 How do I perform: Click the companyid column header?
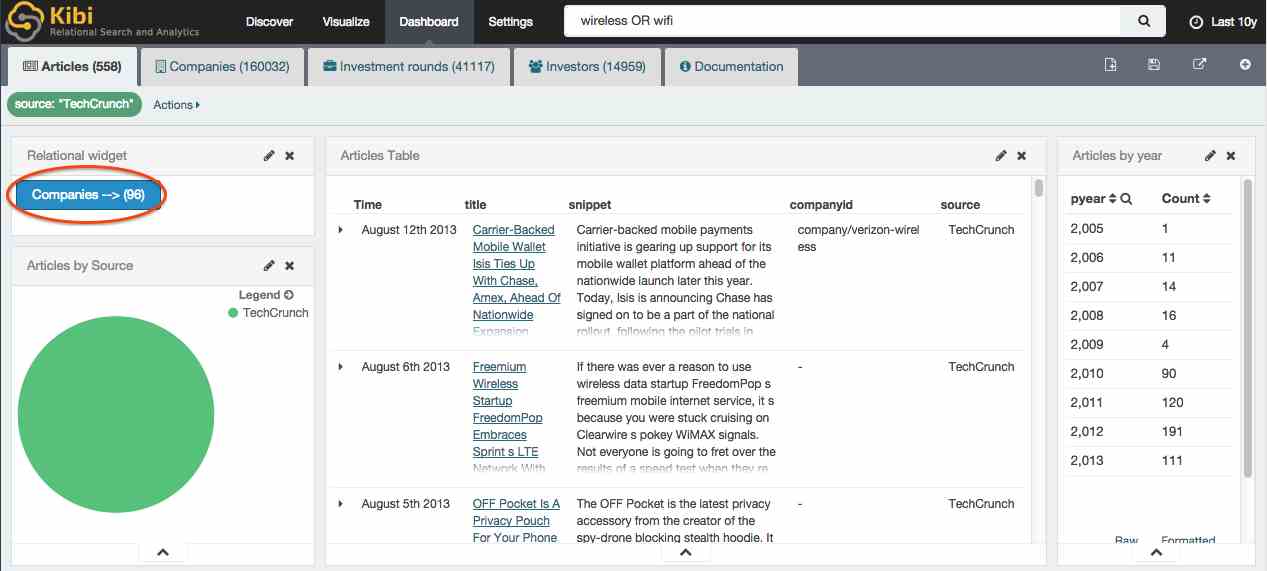(821, 205)
